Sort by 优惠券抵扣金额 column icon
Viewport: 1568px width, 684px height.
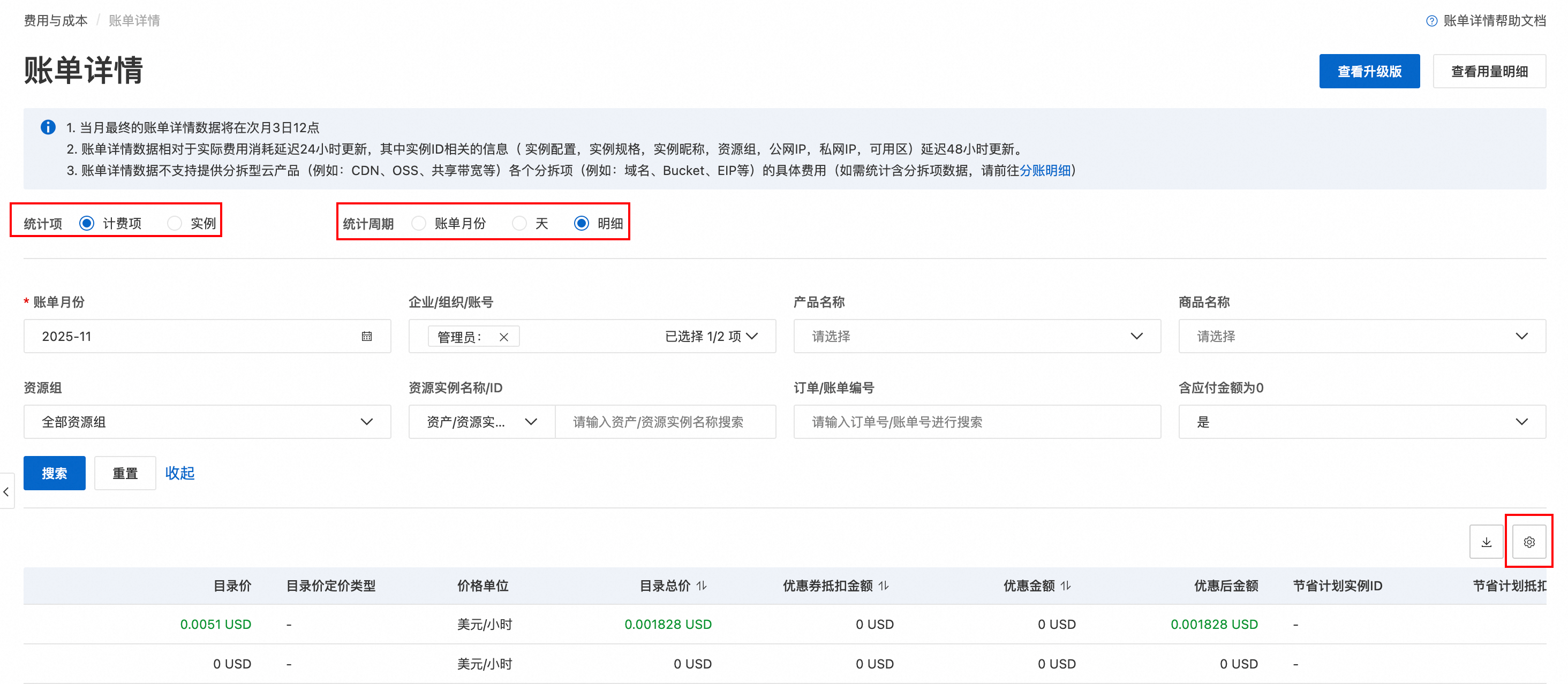(884, 586)
